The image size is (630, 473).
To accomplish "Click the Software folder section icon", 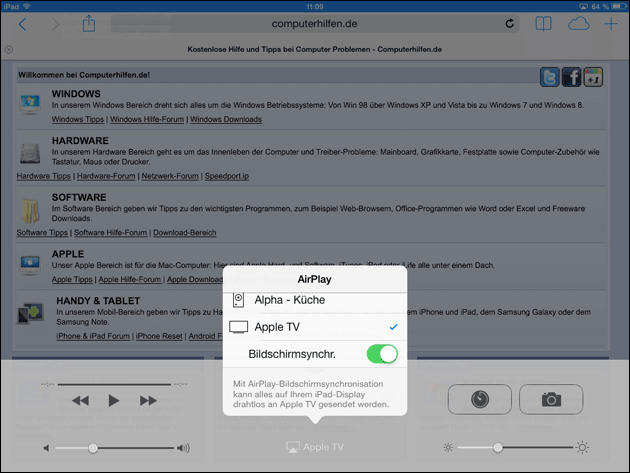I will [31, 211].
